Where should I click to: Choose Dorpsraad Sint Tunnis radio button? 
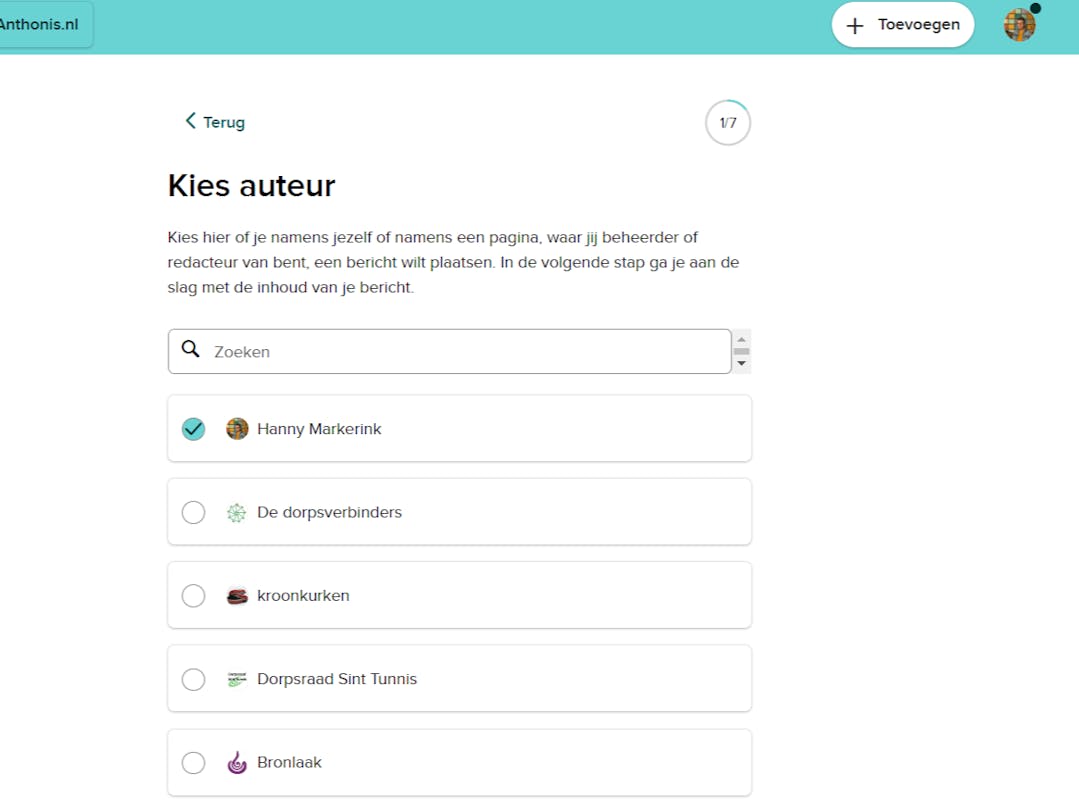pos(193,679)
